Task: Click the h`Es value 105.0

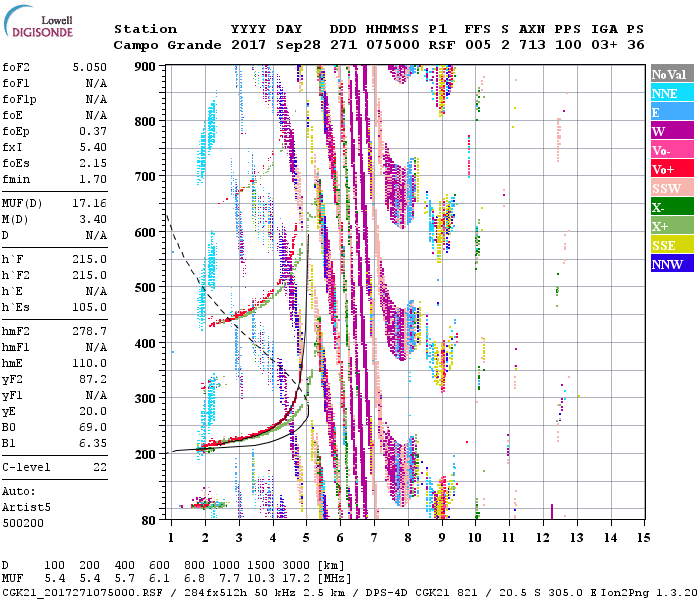Action: pos(90,307)
